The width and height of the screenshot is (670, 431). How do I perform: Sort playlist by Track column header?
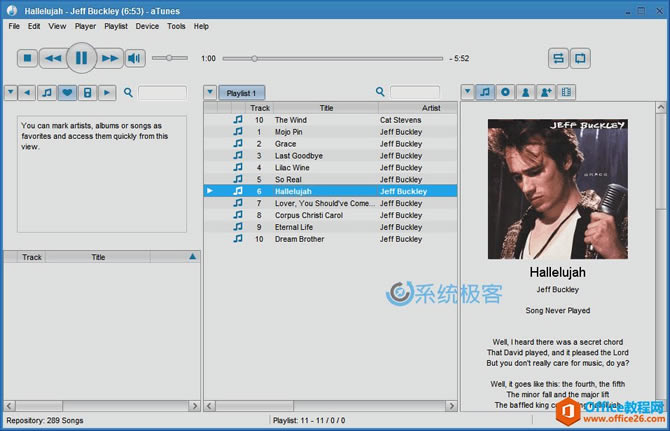coord(260,108)
